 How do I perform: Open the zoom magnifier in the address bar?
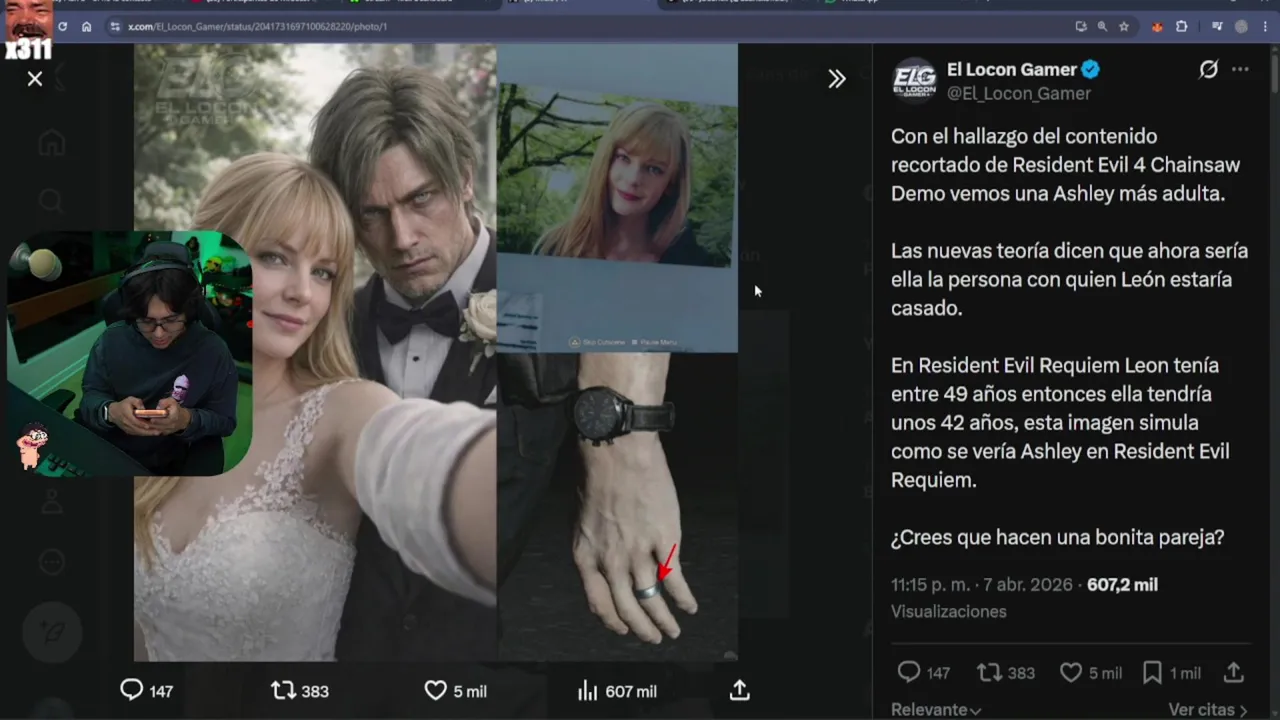[1102, 27]
